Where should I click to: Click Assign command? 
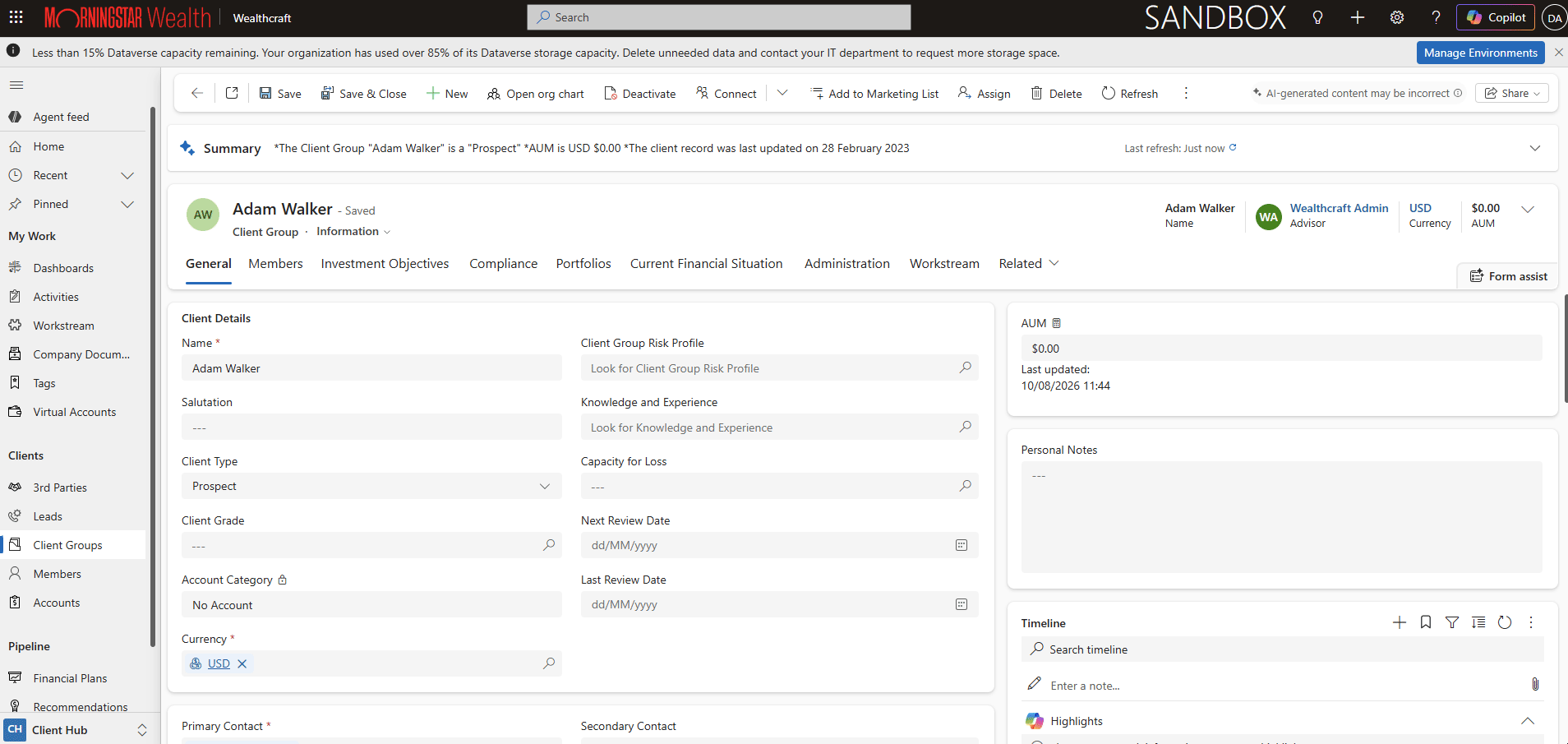click(x=984, y=94)
